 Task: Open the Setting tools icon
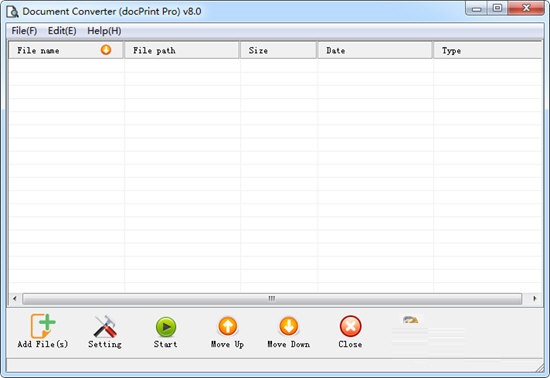coord(105,326)
